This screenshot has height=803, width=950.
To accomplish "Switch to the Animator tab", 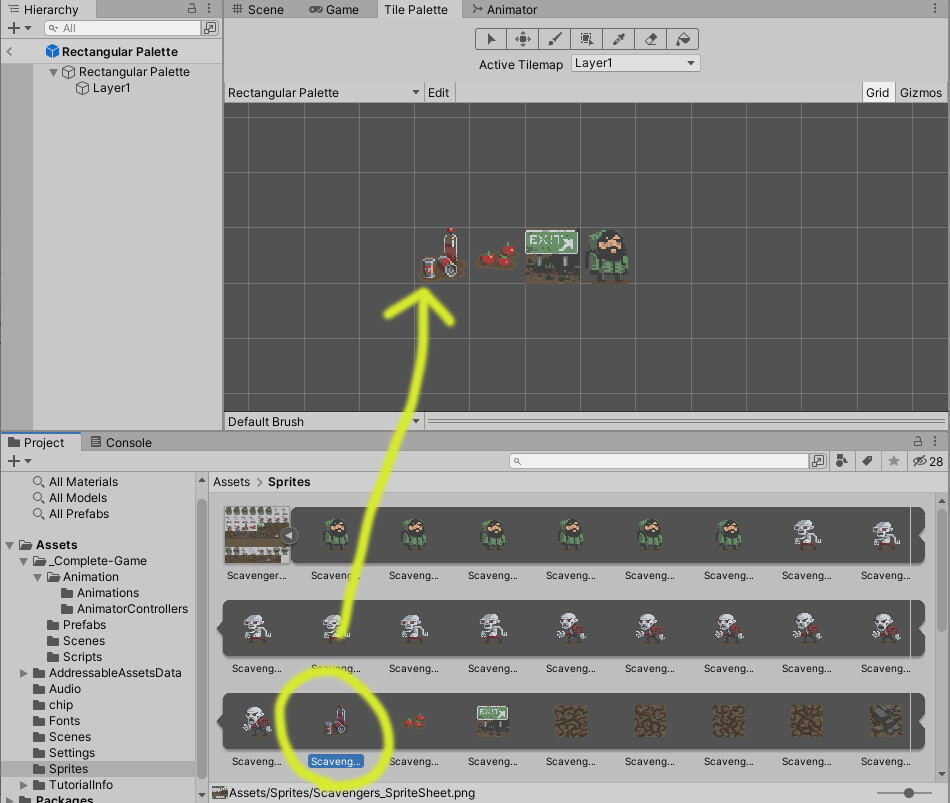I will point(505,9).
